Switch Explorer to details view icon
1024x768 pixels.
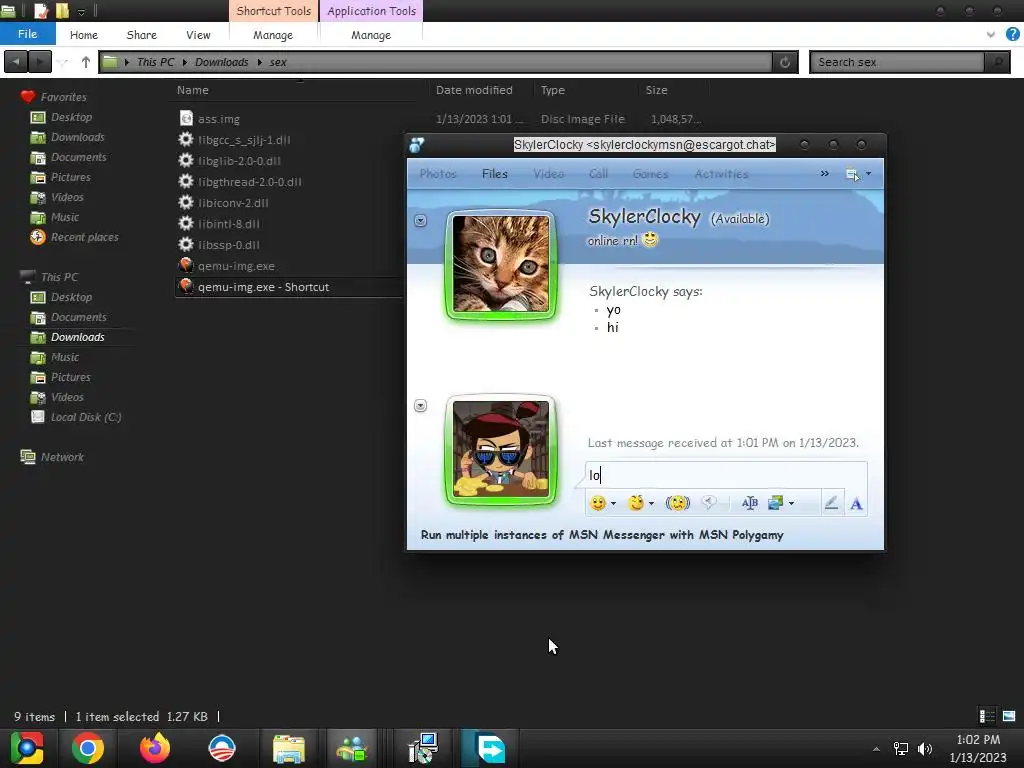[x=986, y=716]
